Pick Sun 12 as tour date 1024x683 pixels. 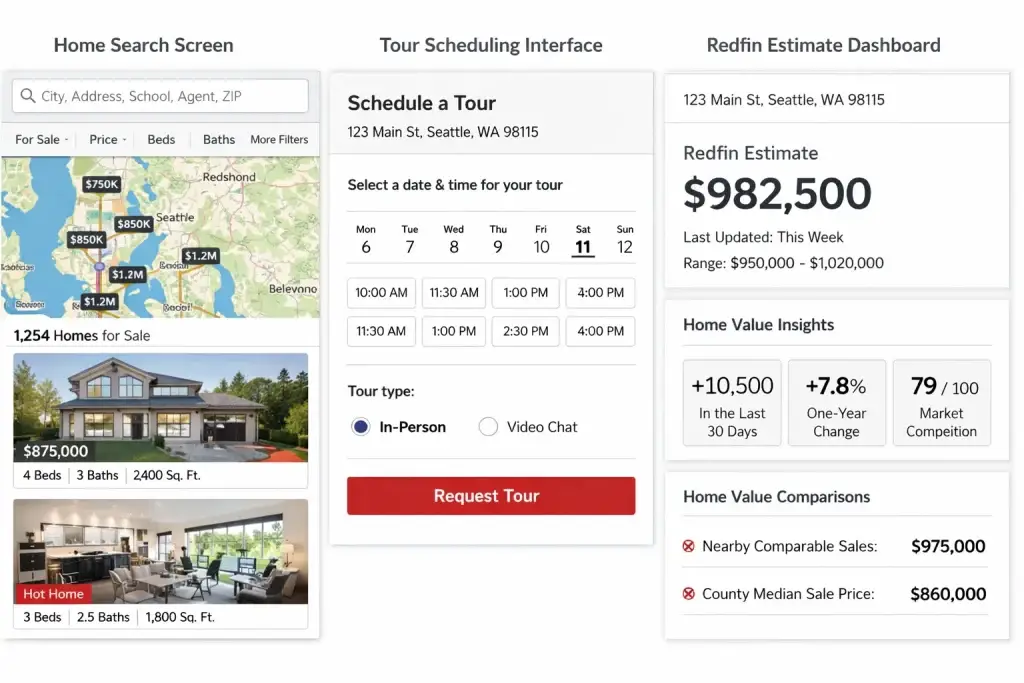(x=624, y=240)
